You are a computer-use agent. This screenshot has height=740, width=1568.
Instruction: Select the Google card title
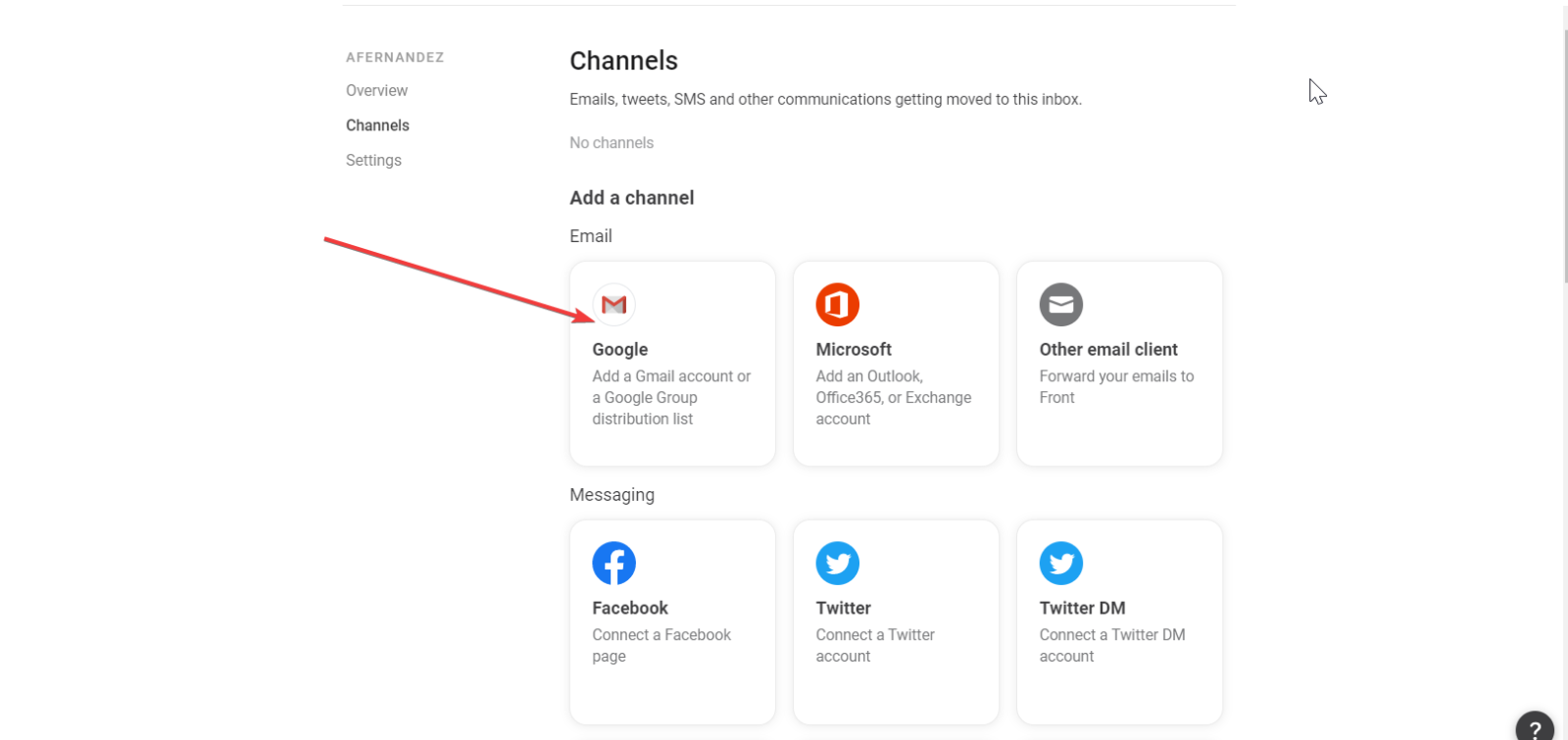click(x=620, y=350)
